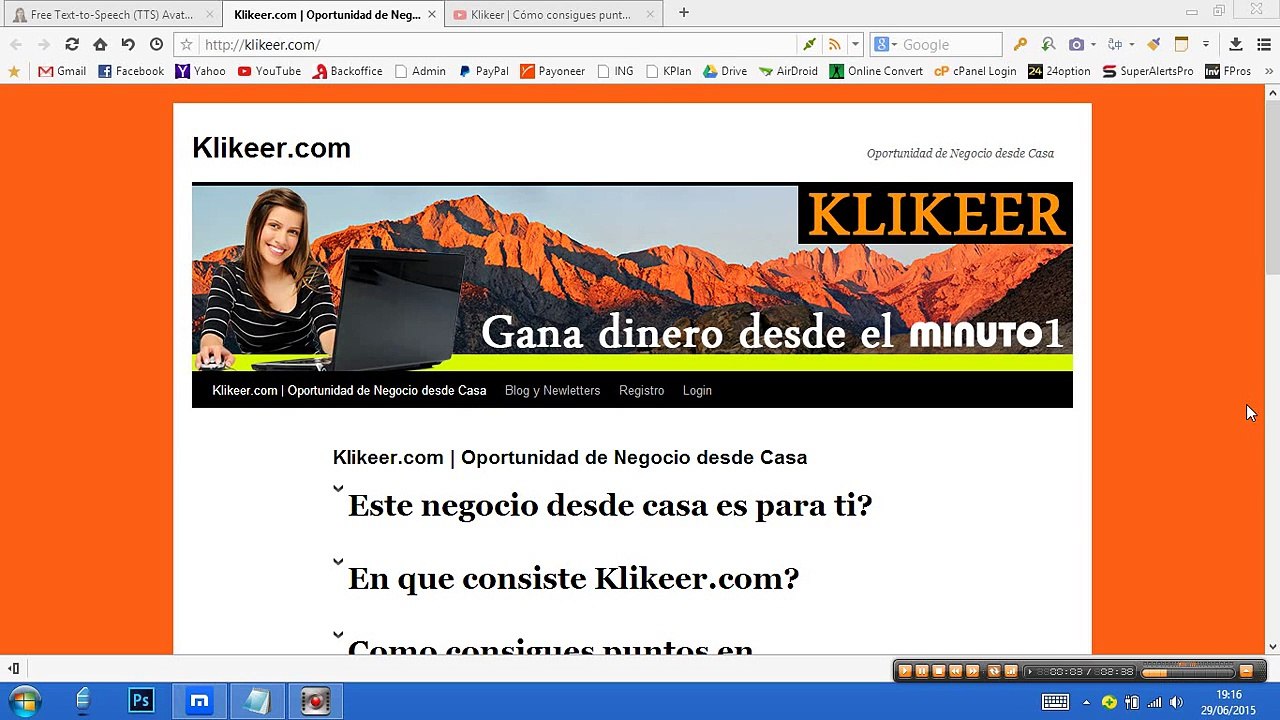
Task: Open the volume speaker tray icon
Action: (1176, 702)
